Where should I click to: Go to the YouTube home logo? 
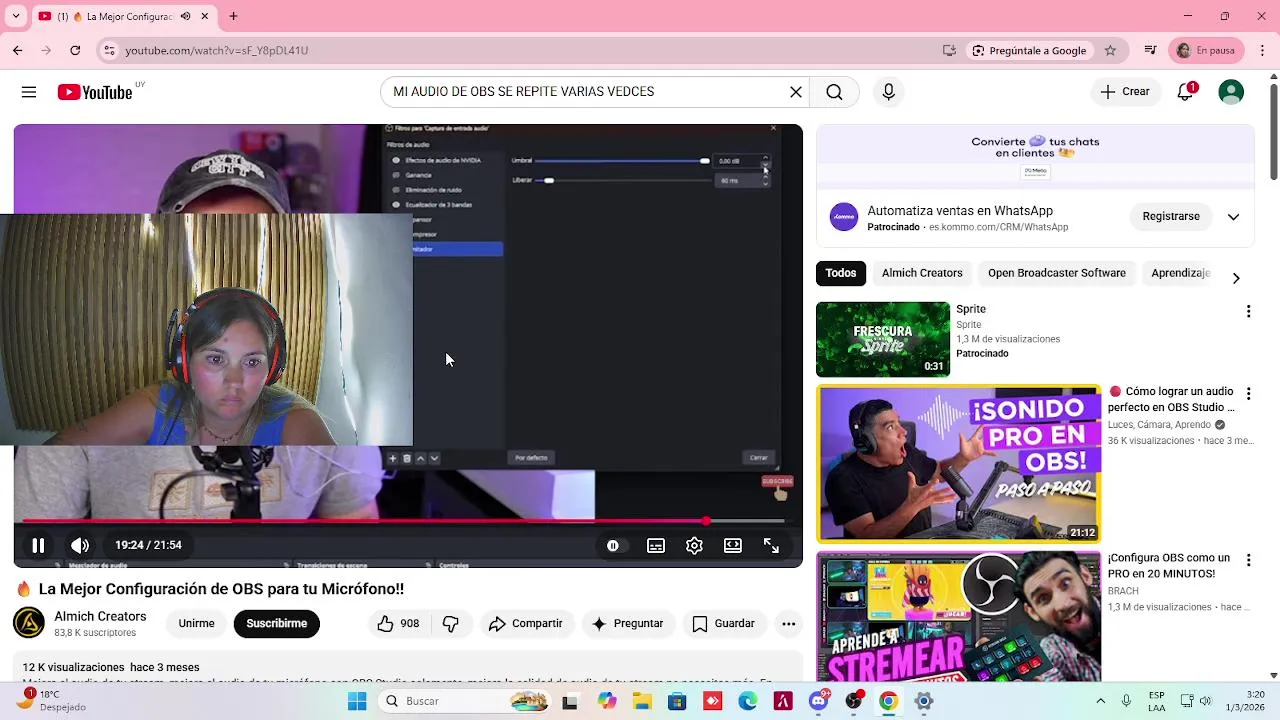(x=95, y=92)
